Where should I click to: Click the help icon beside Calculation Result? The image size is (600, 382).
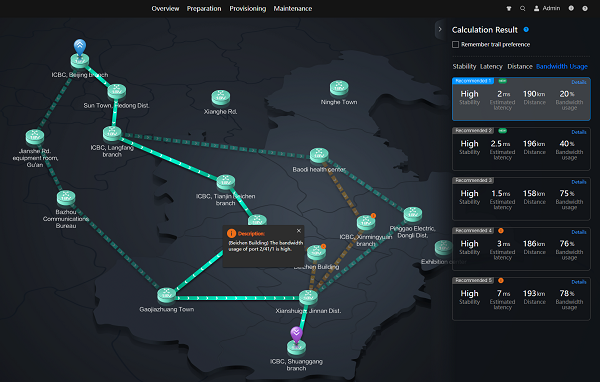[526, 29]
